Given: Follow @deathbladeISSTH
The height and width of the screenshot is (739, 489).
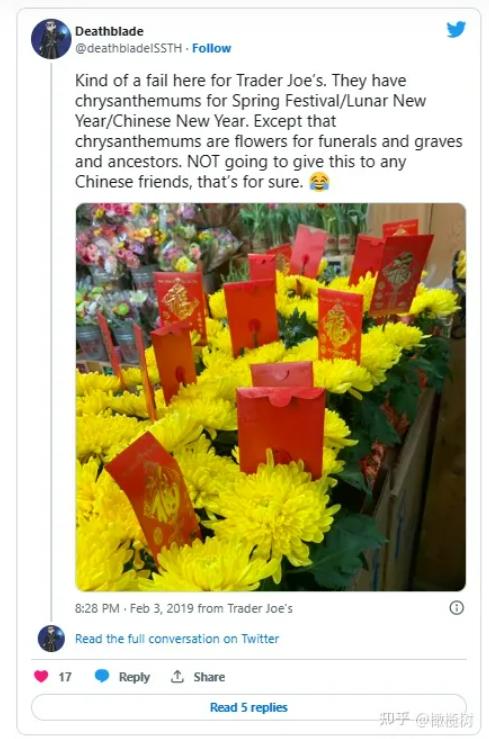Looking at the screenshot, I should pos(212,48).
